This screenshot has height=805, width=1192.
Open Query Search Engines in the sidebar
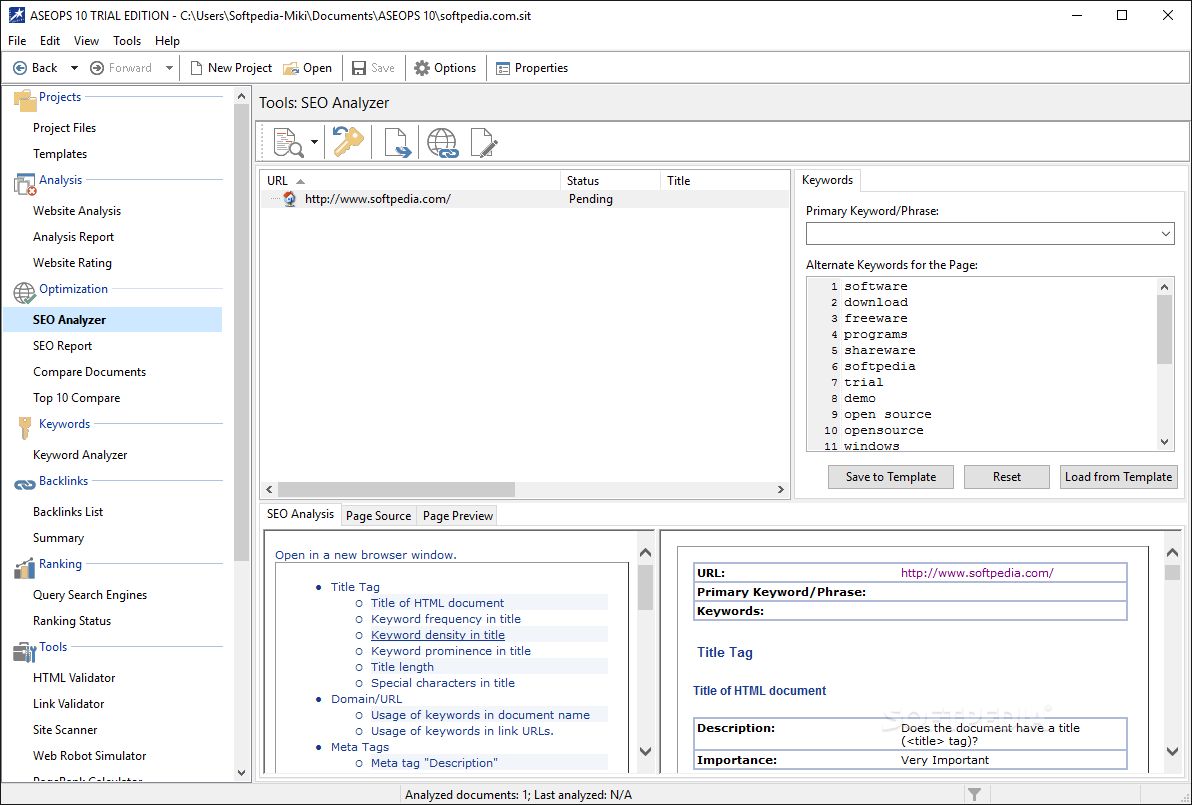pos(90,594)
